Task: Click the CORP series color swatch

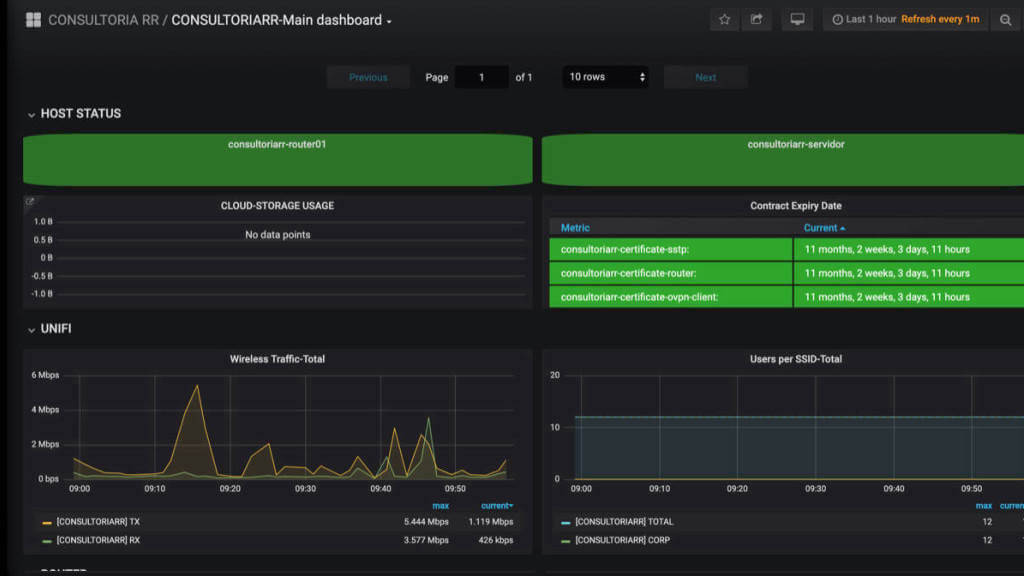Action: pos(566,541)
